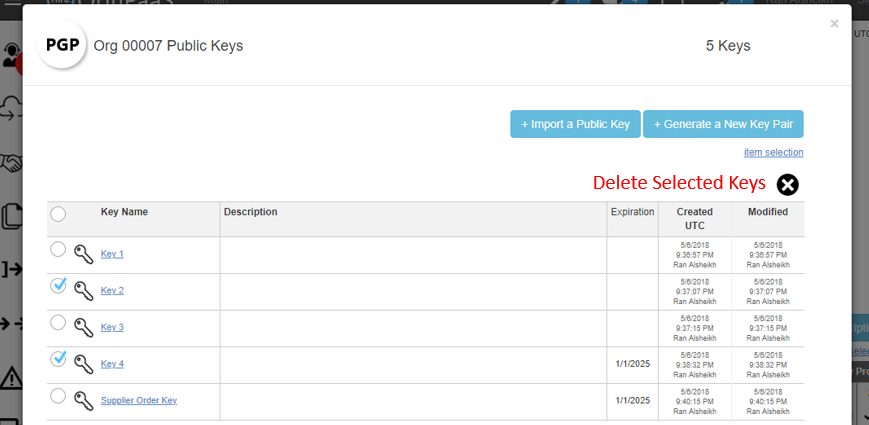Click the key icon beside Key 4
Screen dimensions: 869x425
click(83, 364)
